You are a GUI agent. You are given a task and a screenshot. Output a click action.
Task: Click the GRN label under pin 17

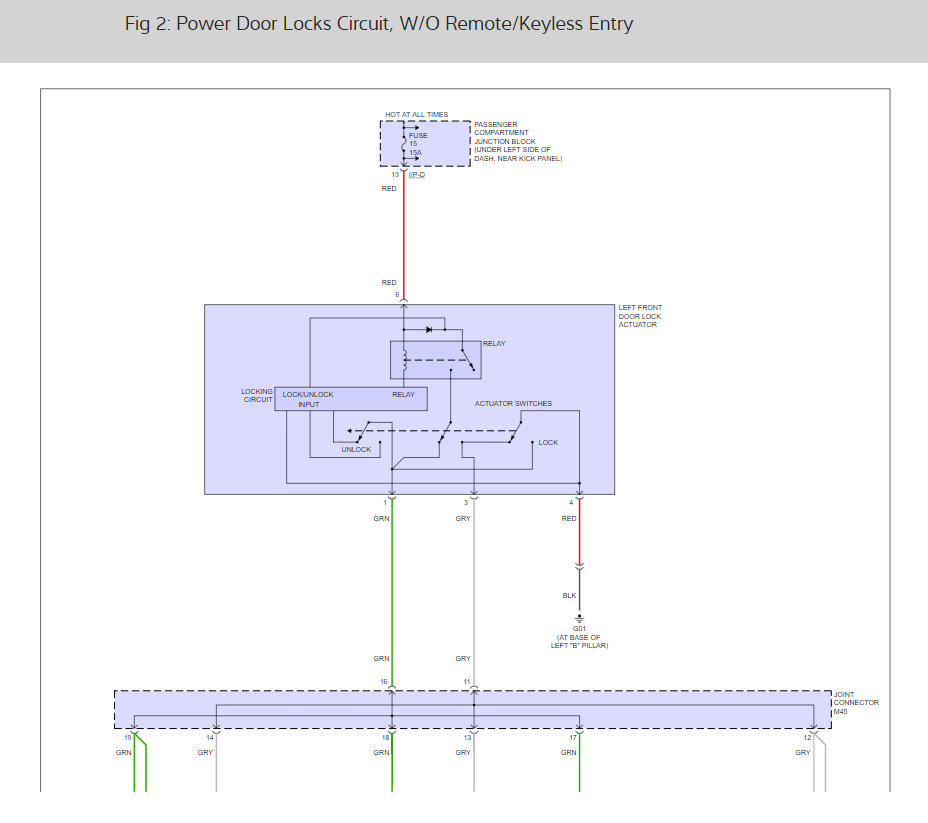(x=569, y=753)
